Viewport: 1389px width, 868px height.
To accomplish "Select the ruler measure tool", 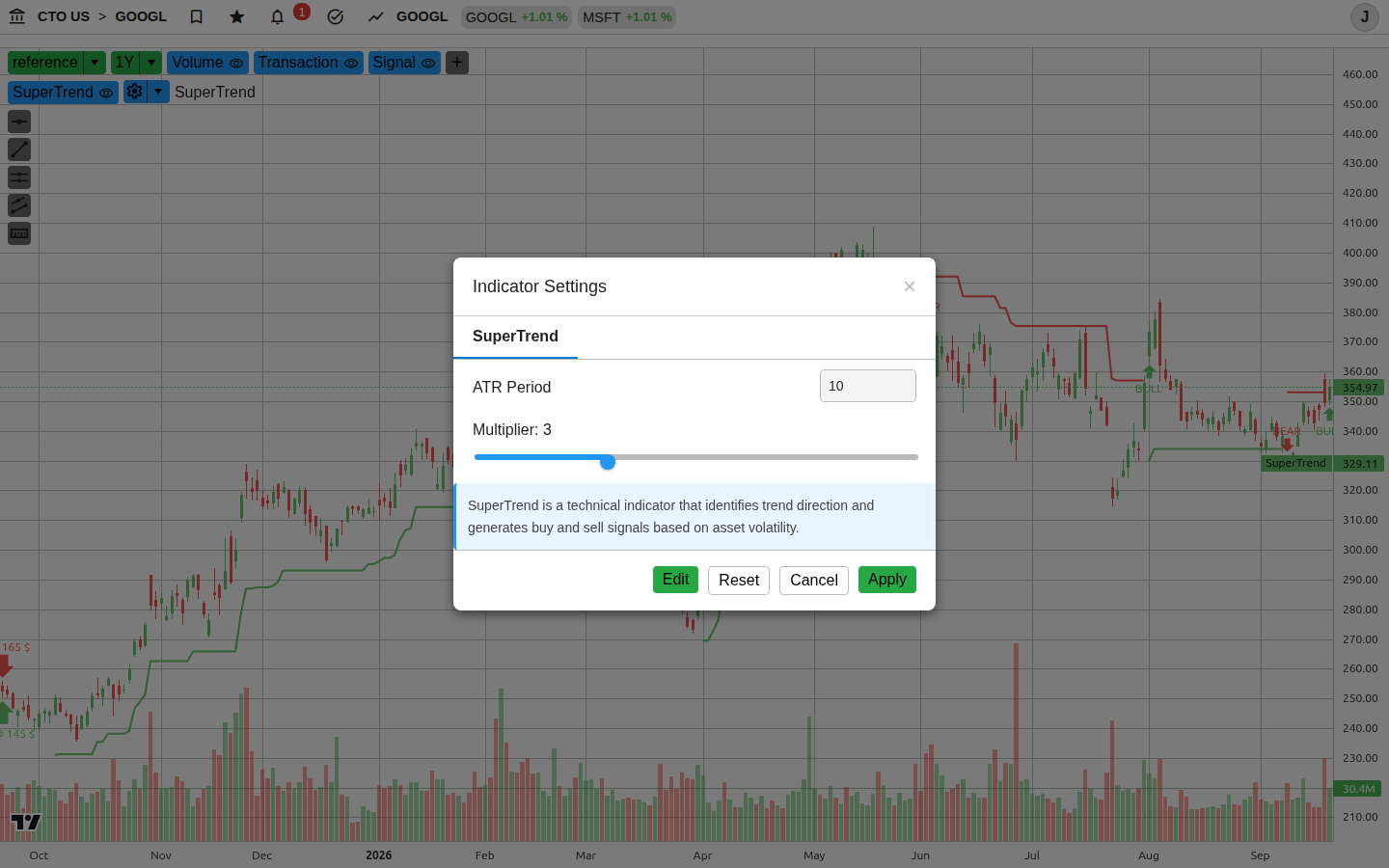I will pyautogui.click(x=19, y=233).
